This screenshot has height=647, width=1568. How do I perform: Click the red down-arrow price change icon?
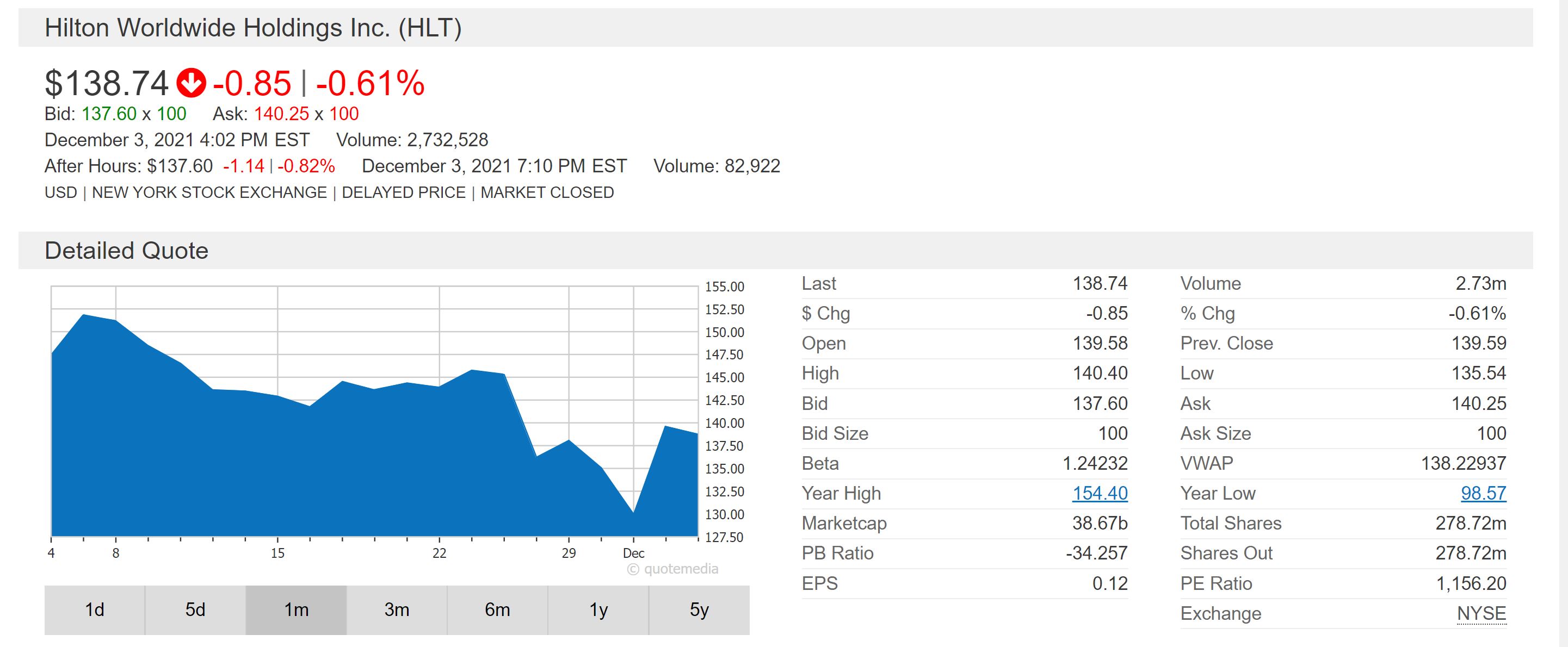[x=191, y=83]
